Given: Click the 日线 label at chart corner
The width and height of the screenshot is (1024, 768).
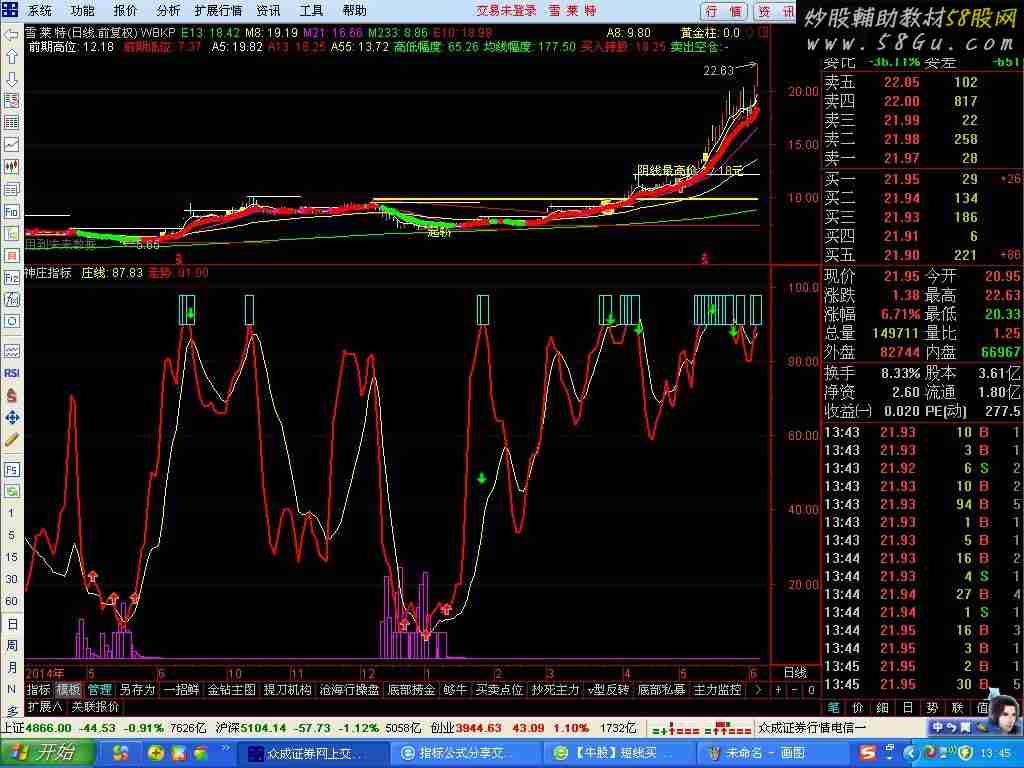Looking at the screenshot, I should click(x=795, y=673).
